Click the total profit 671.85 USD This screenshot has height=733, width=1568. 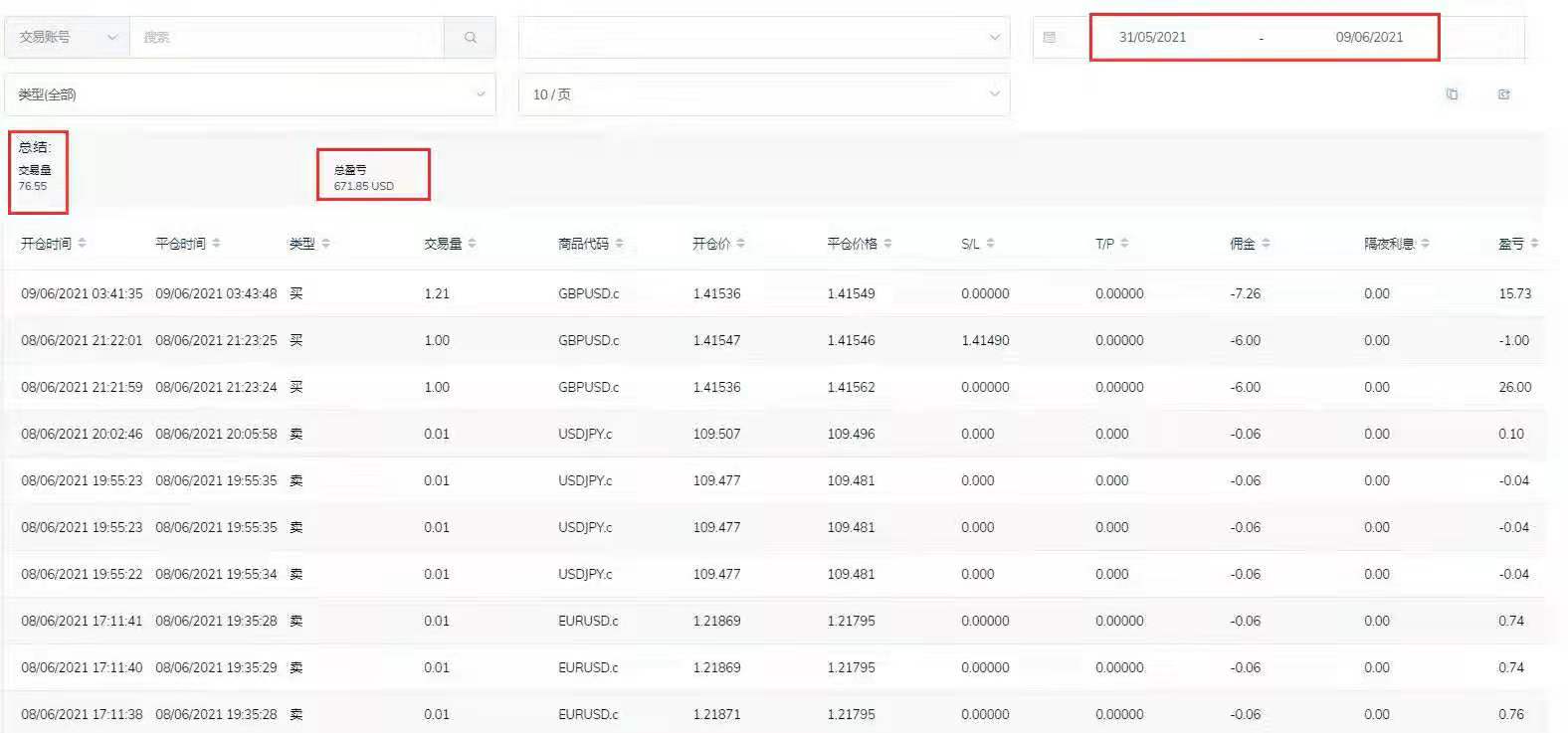pos(364,186)
